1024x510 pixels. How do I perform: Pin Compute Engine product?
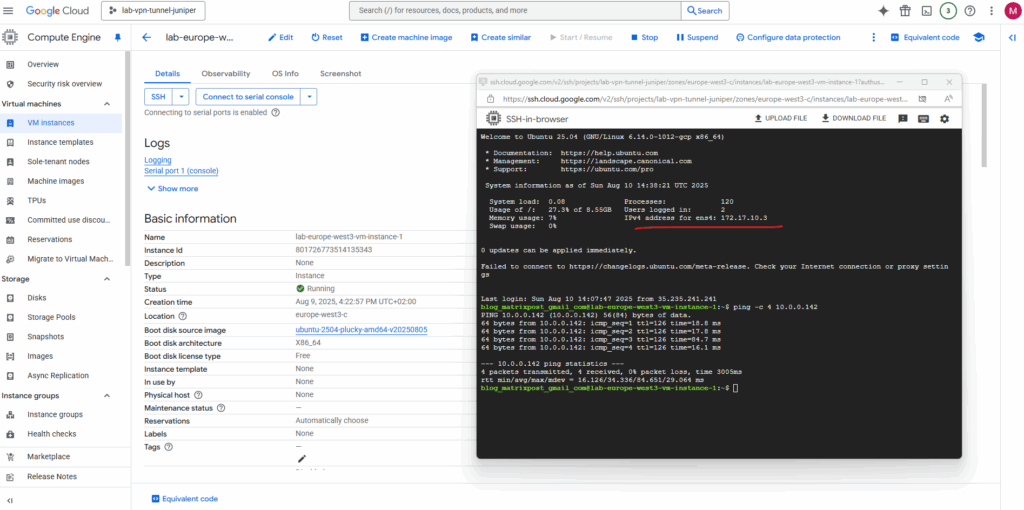(x=118, y=37)
